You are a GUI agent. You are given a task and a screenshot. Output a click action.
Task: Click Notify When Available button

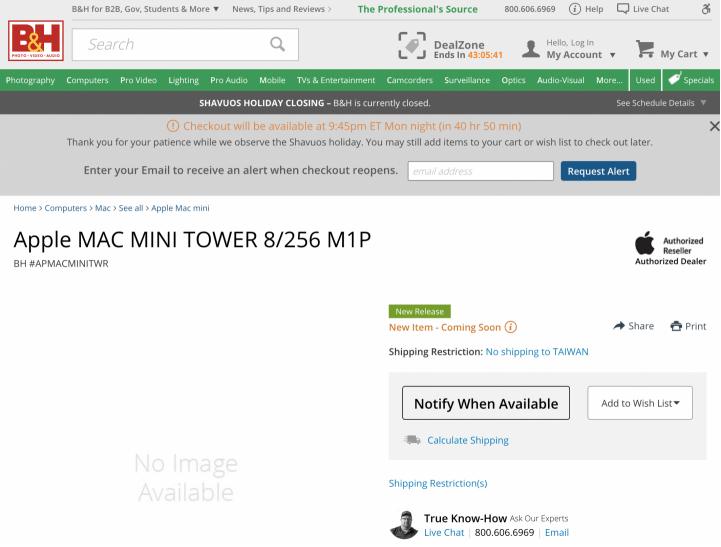[x=486, y=403]
